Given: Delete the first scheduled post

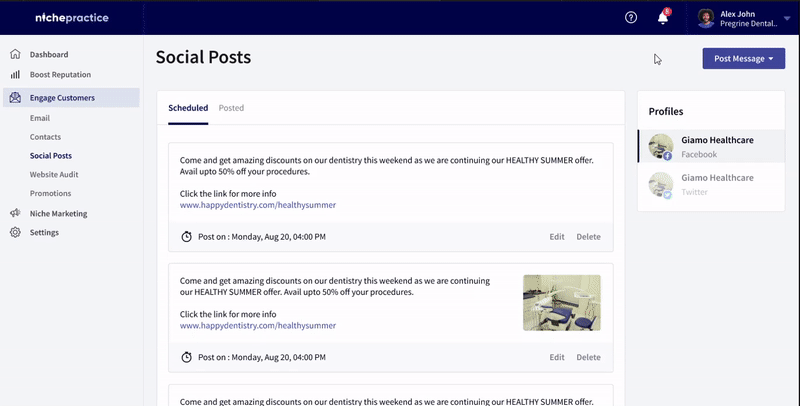Looking at the screenshot, I should (588, 237).
